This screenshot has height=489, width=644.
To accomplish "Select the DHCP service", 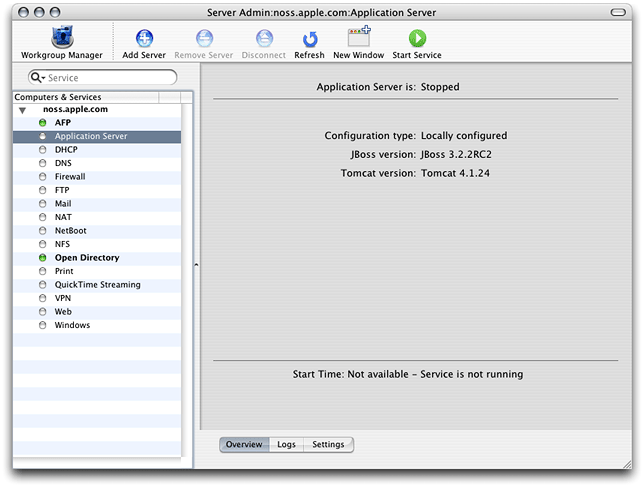I will coord(66,149).
